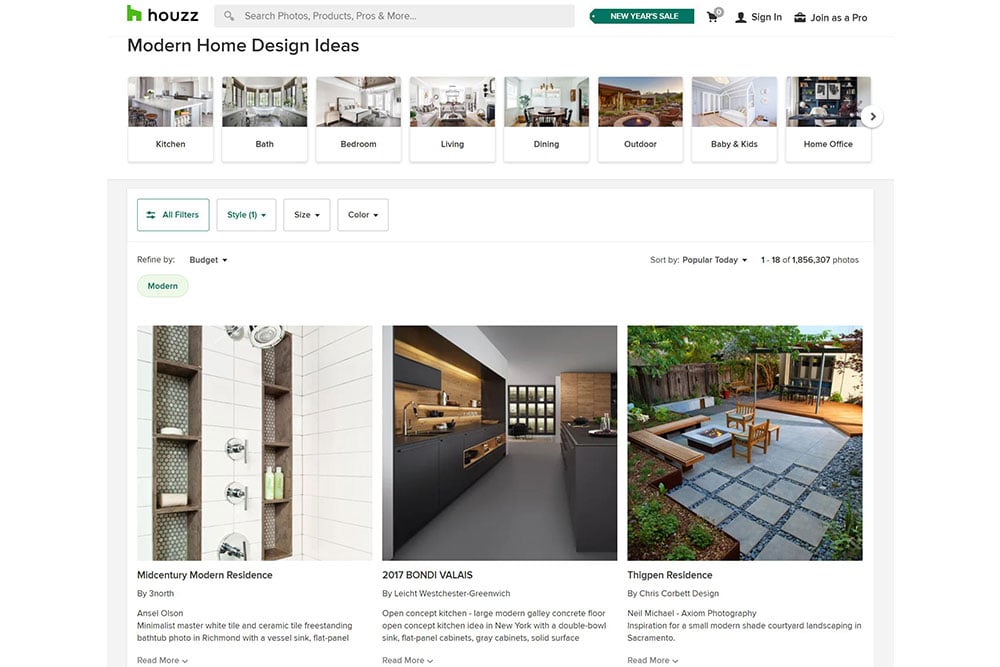
Task: Open the Bath category card
Action: pyautogui.click(x=265, y=119)
